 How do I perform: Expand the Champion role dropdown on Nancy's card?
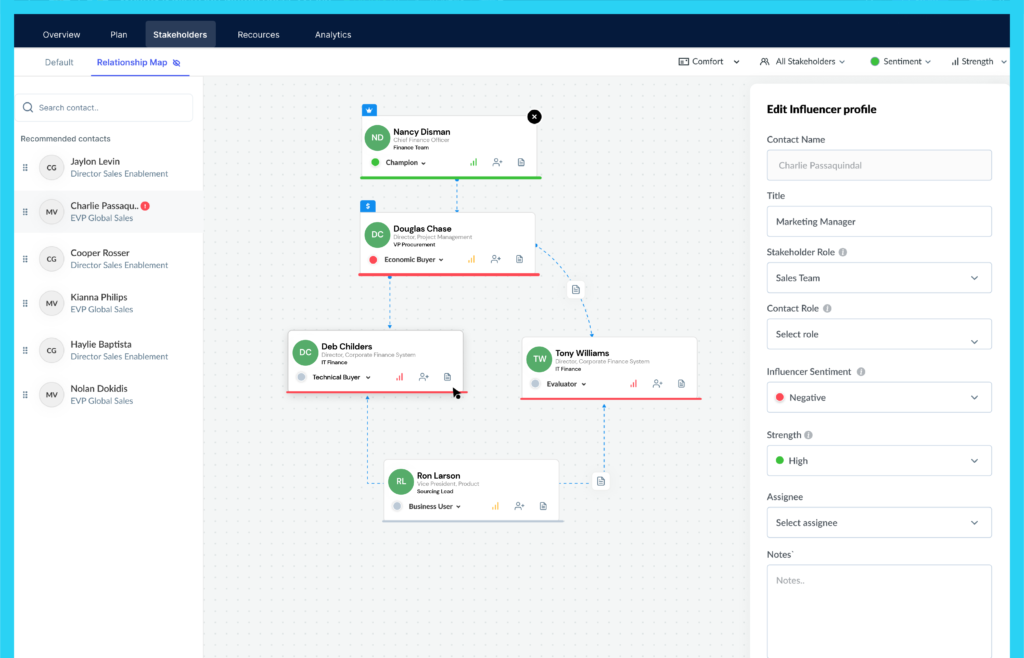[405, 163]
